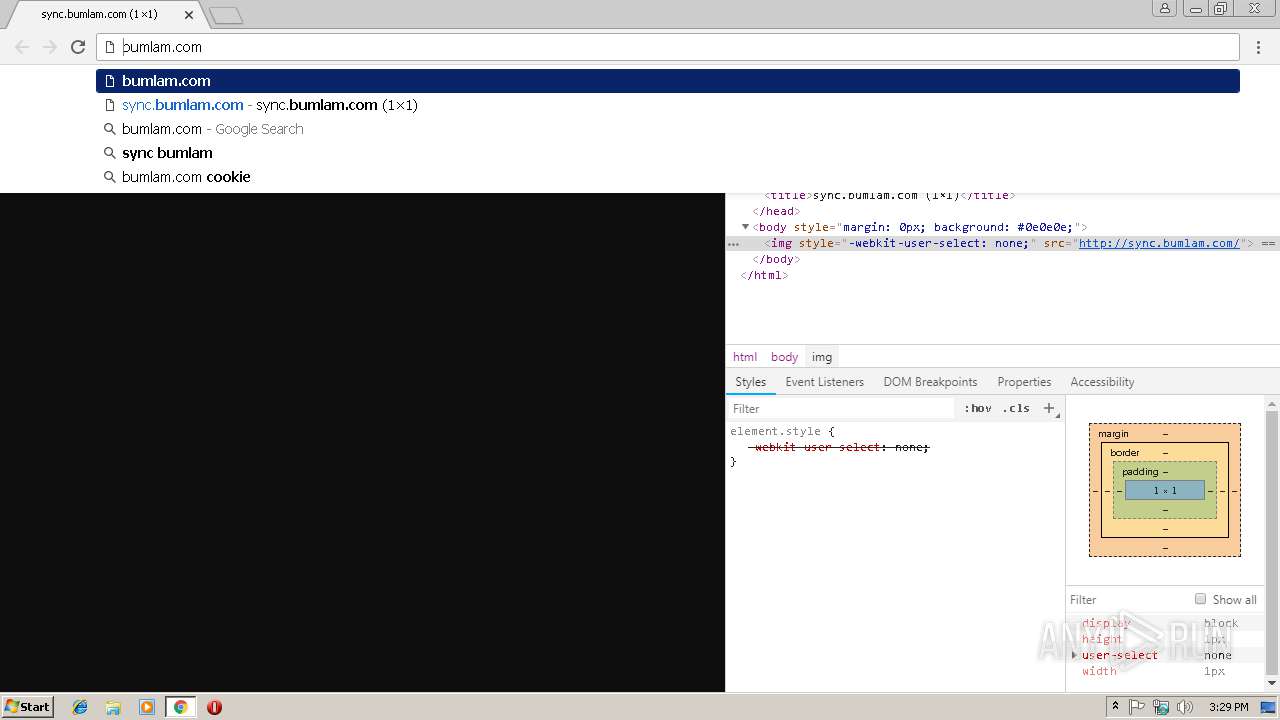Launch Internet Explorer from taskbar
Image resolution: width=1280 pixels, height=720 pixels.
[x=80, y=707]
